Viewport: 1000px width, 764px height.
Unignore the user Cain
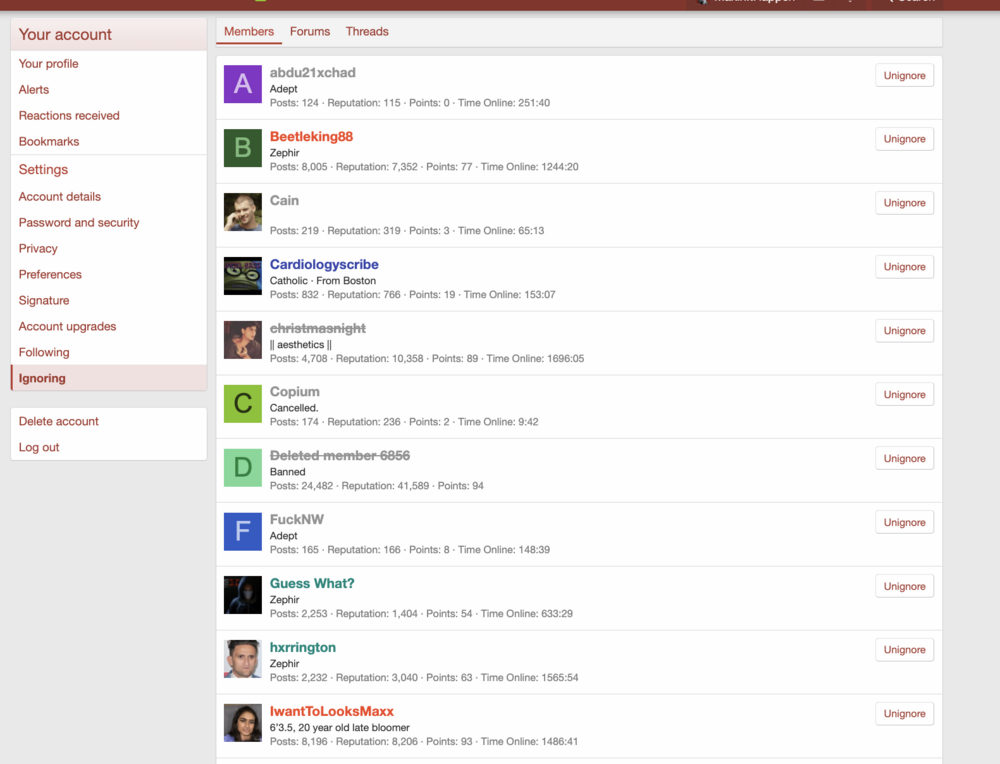click(x=904, y=203)
